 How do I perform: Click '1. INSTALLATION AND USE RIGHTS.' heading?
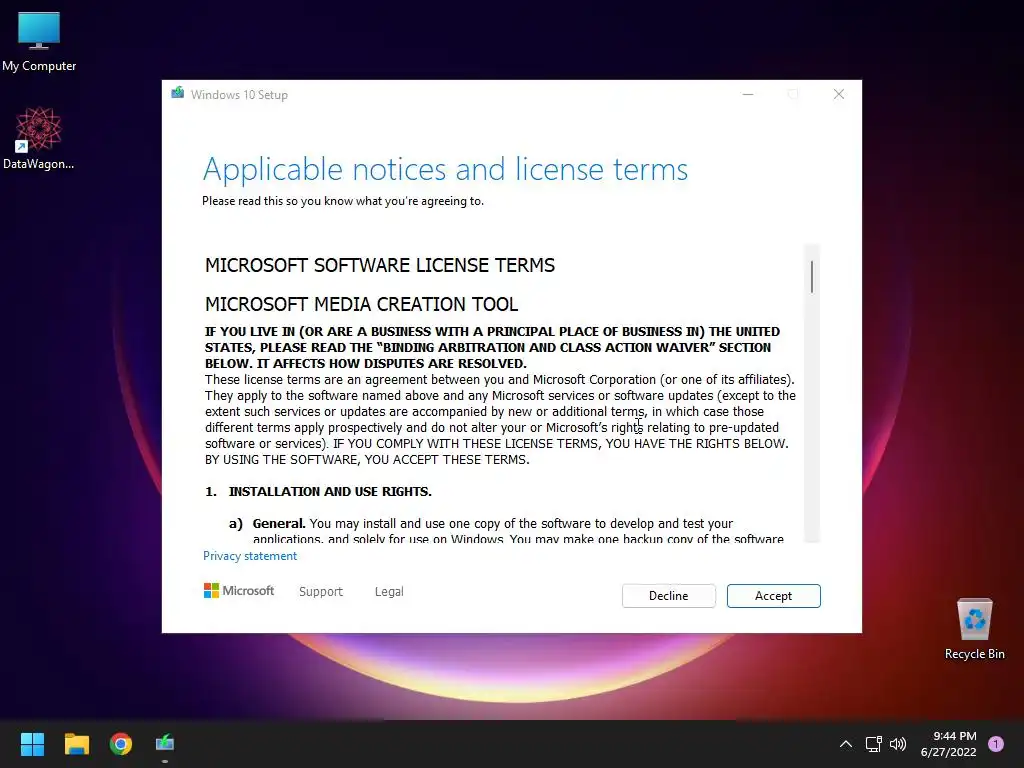[x=319, y=492]
